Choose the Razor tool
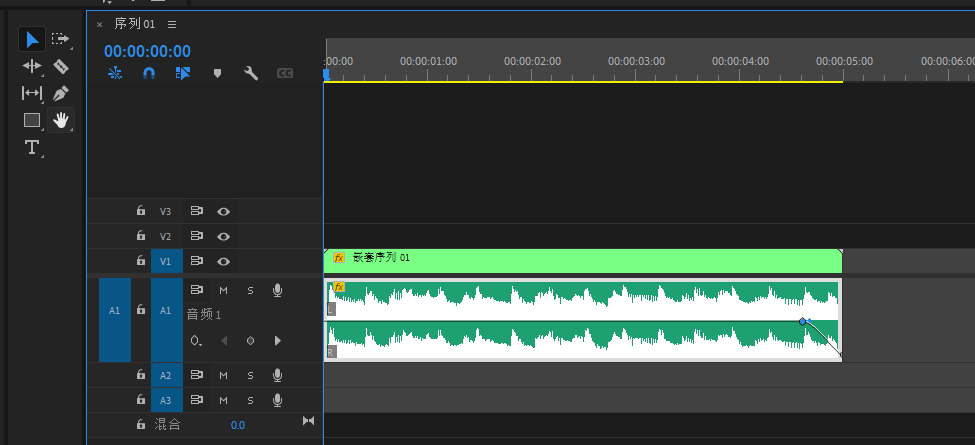Viewport: 975px width, 445px height. pos(61,66)
